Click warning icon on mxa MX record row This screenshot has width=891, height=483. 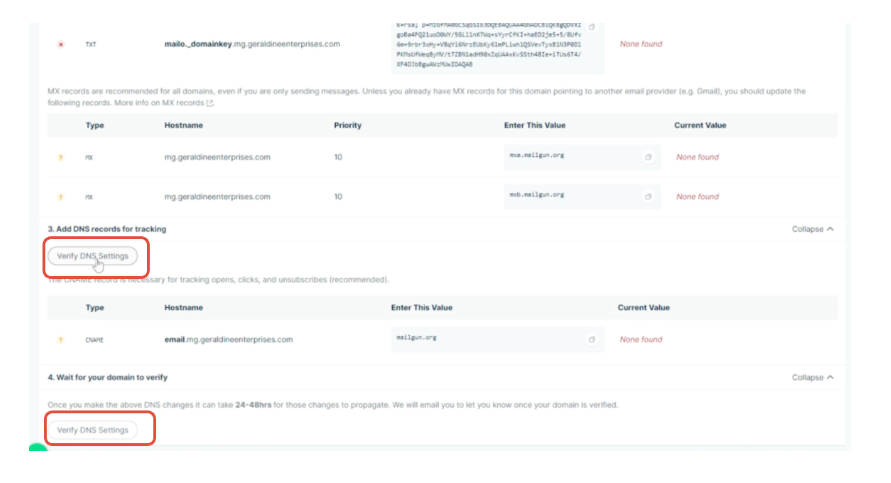click(x=61, y=157)
